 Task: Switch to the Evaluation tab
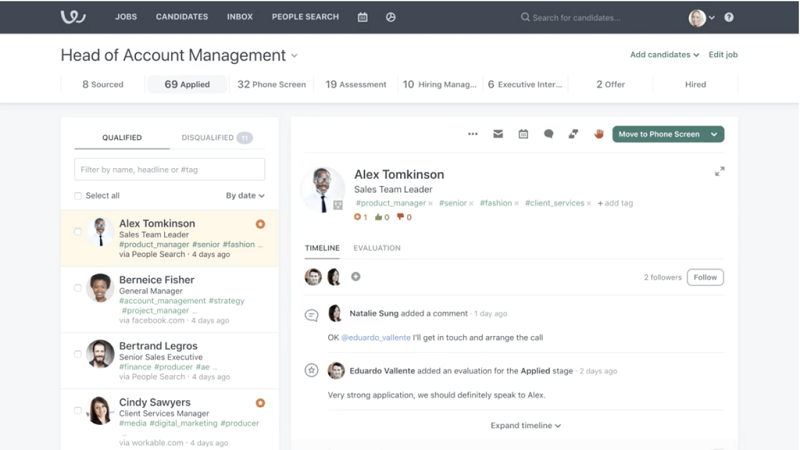click(377, 248)
